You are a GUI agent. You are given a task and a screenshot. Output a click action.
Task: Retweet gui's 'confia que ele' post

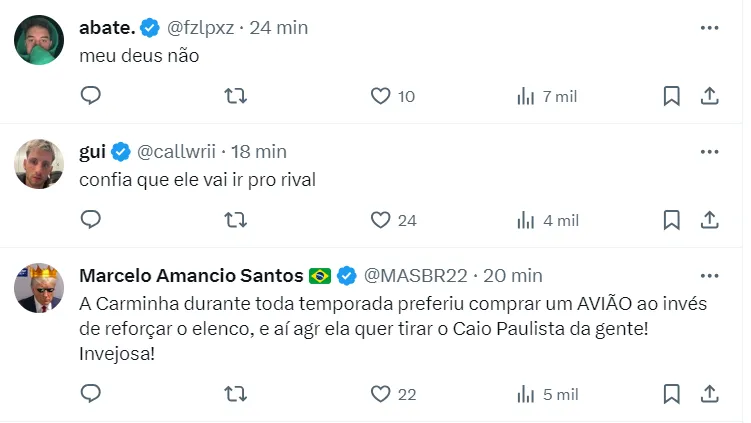235,220
